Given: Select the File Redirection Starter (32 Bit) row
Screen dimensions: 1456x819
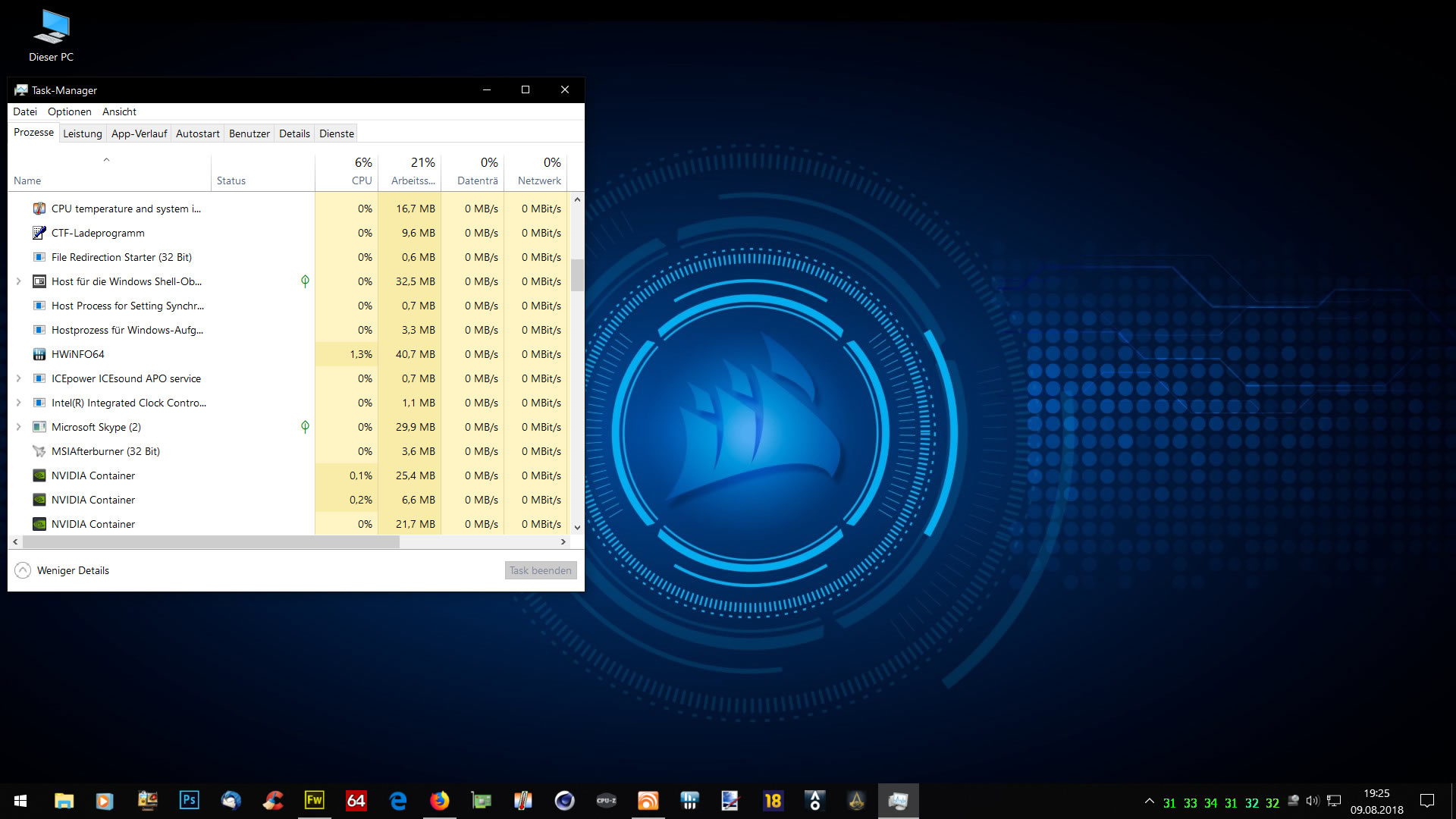Looking at the screenshot, I should click(x=289, y=257).
